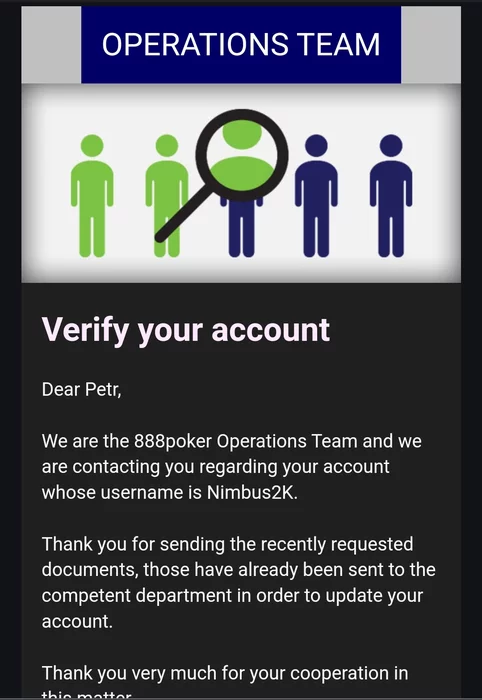Click the 888poker text in the email

[173, 442]
